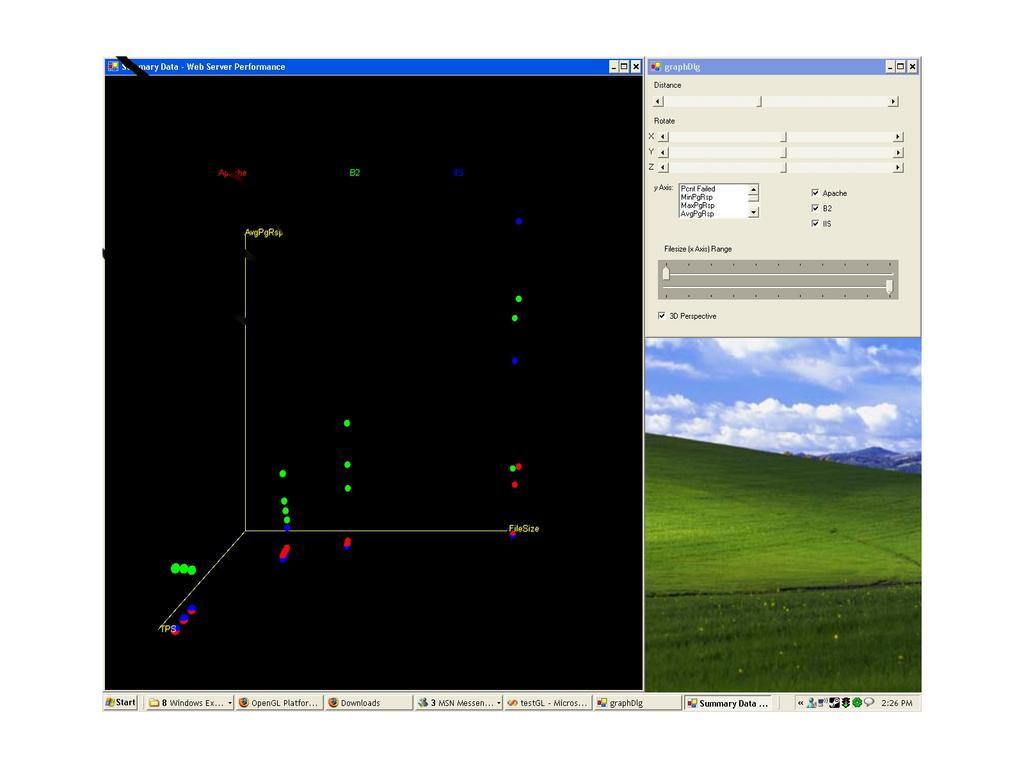The image size is (1024, 768).
Task: Minimize the Summary Data window
Action: [614, 67]
